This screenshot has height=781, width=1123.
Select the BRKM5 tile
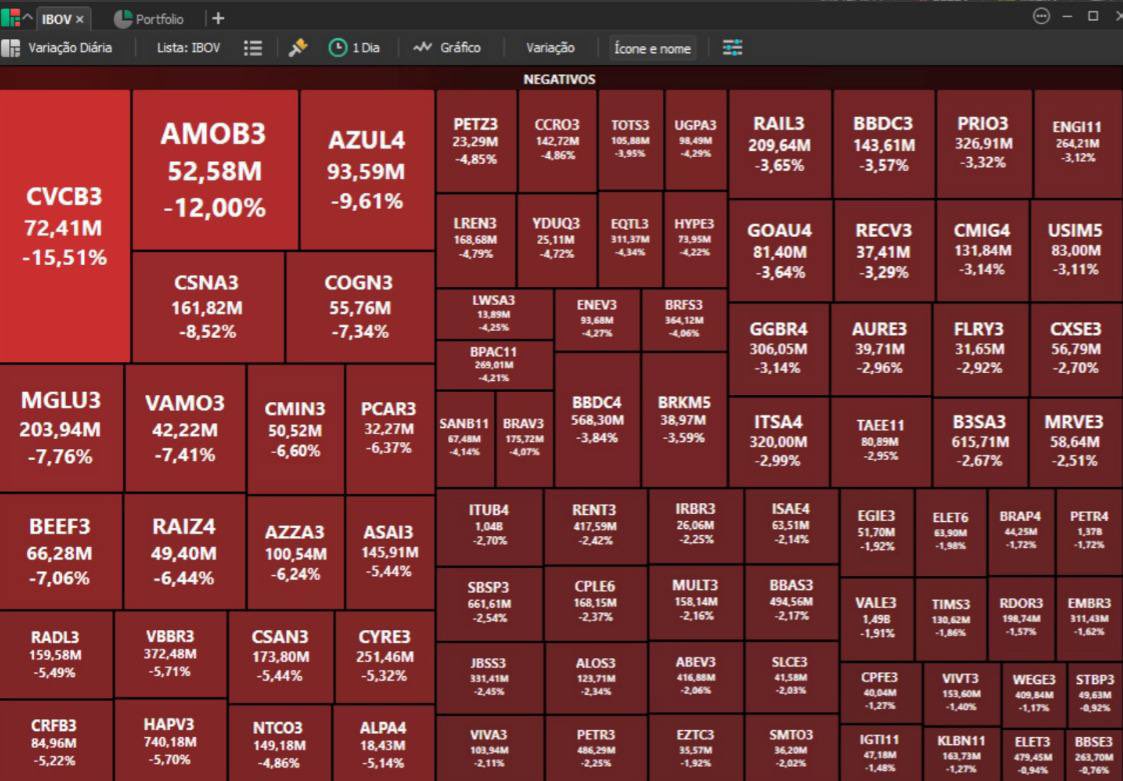coord(684,420)
